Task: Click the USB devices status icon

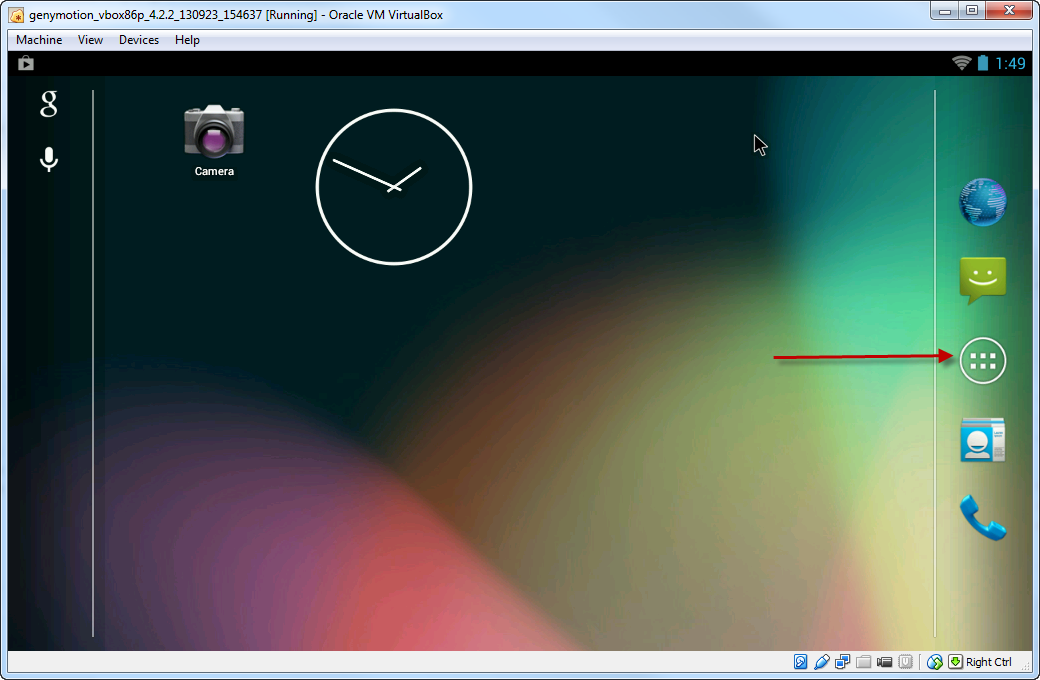Action: (822, 661)
